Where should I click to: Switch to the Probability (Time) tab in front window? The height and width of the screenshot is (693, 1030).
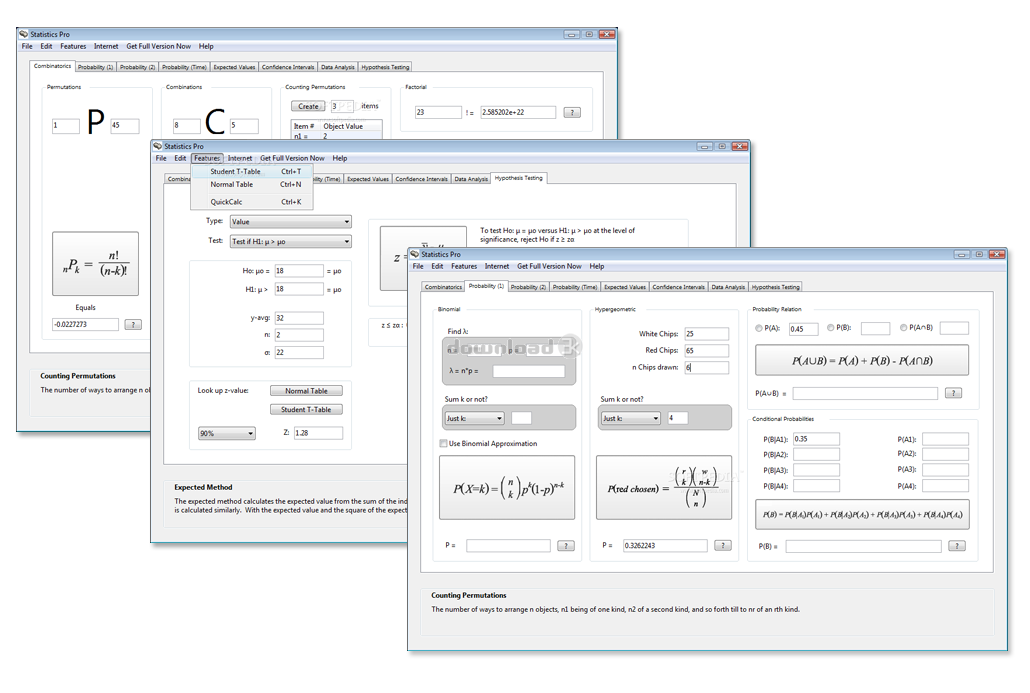575,287
